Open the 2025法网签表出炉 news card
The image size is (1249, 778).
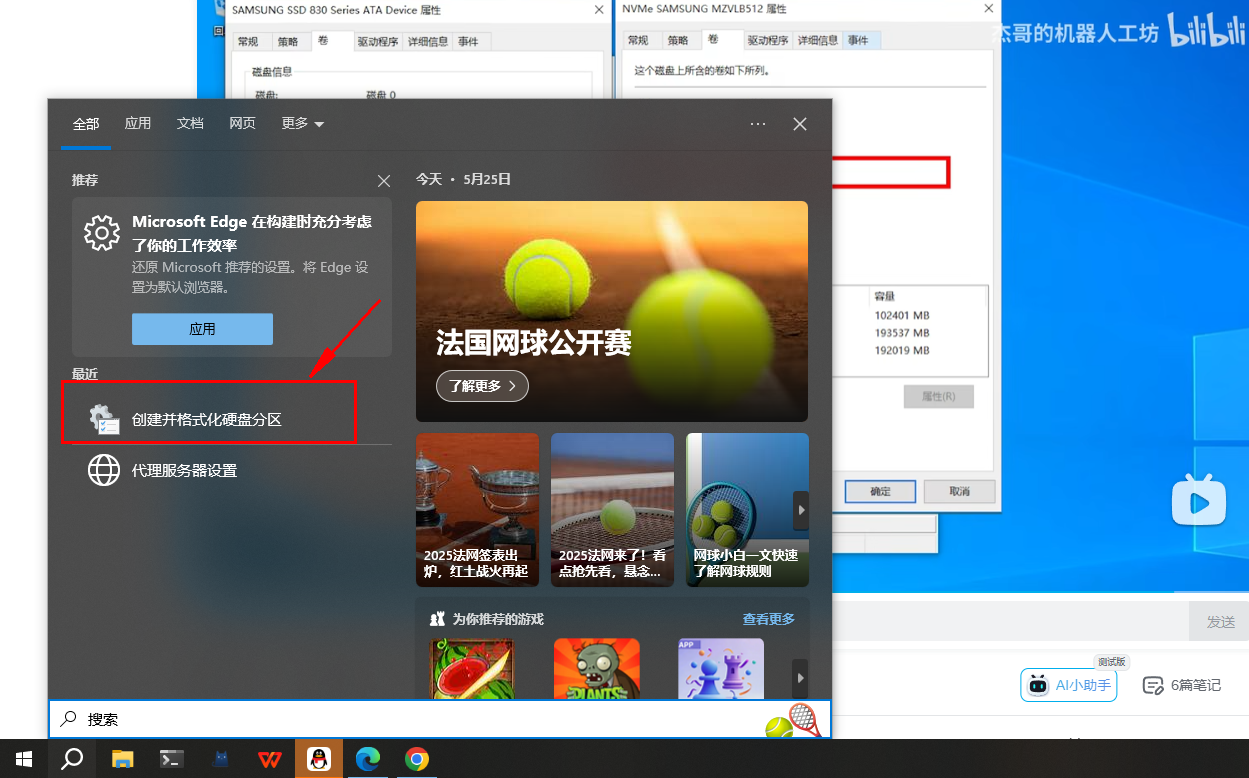(x=477, y=509)
